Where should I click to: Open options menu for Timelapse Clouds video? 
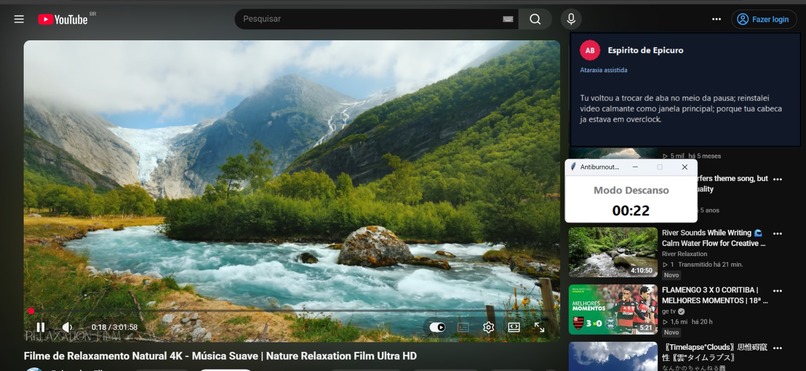click(x=777, y=348)
